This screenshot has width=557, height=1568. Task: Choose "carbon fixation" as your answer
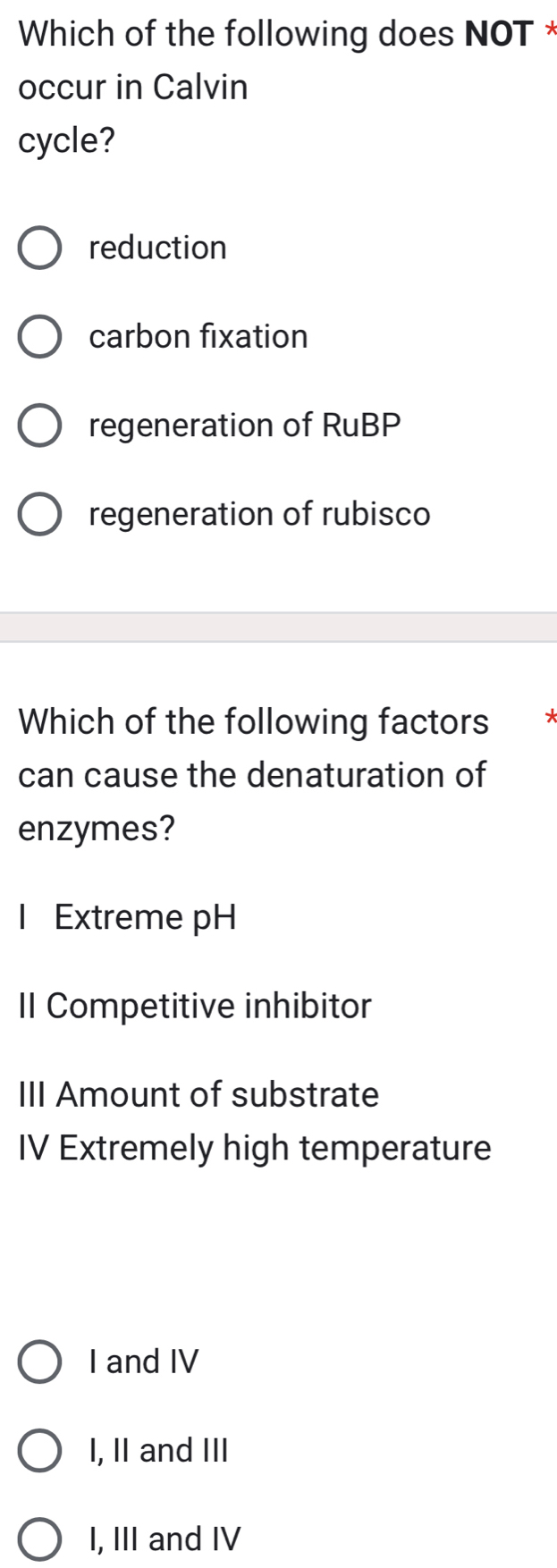[x=39, y=336]
